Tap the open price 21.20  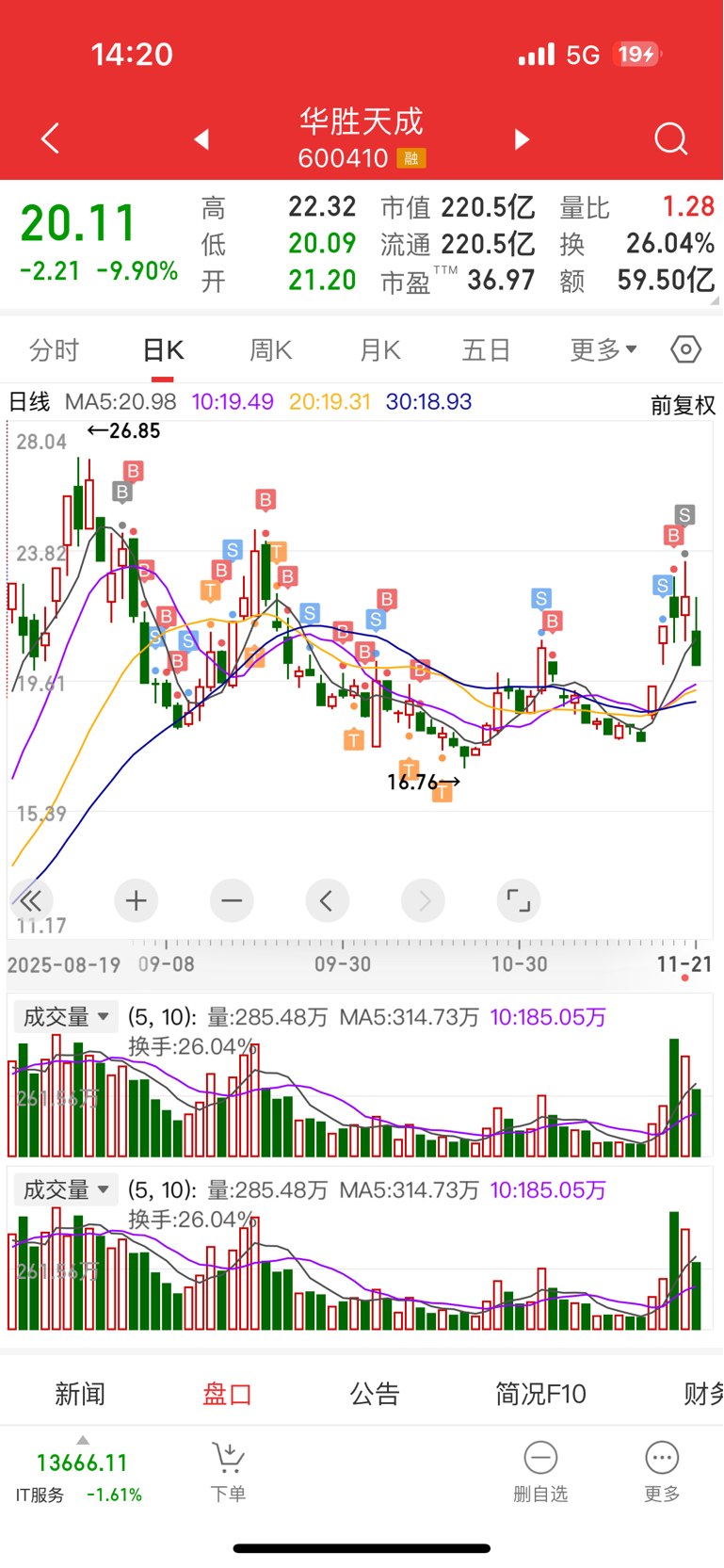click(322, 280)
